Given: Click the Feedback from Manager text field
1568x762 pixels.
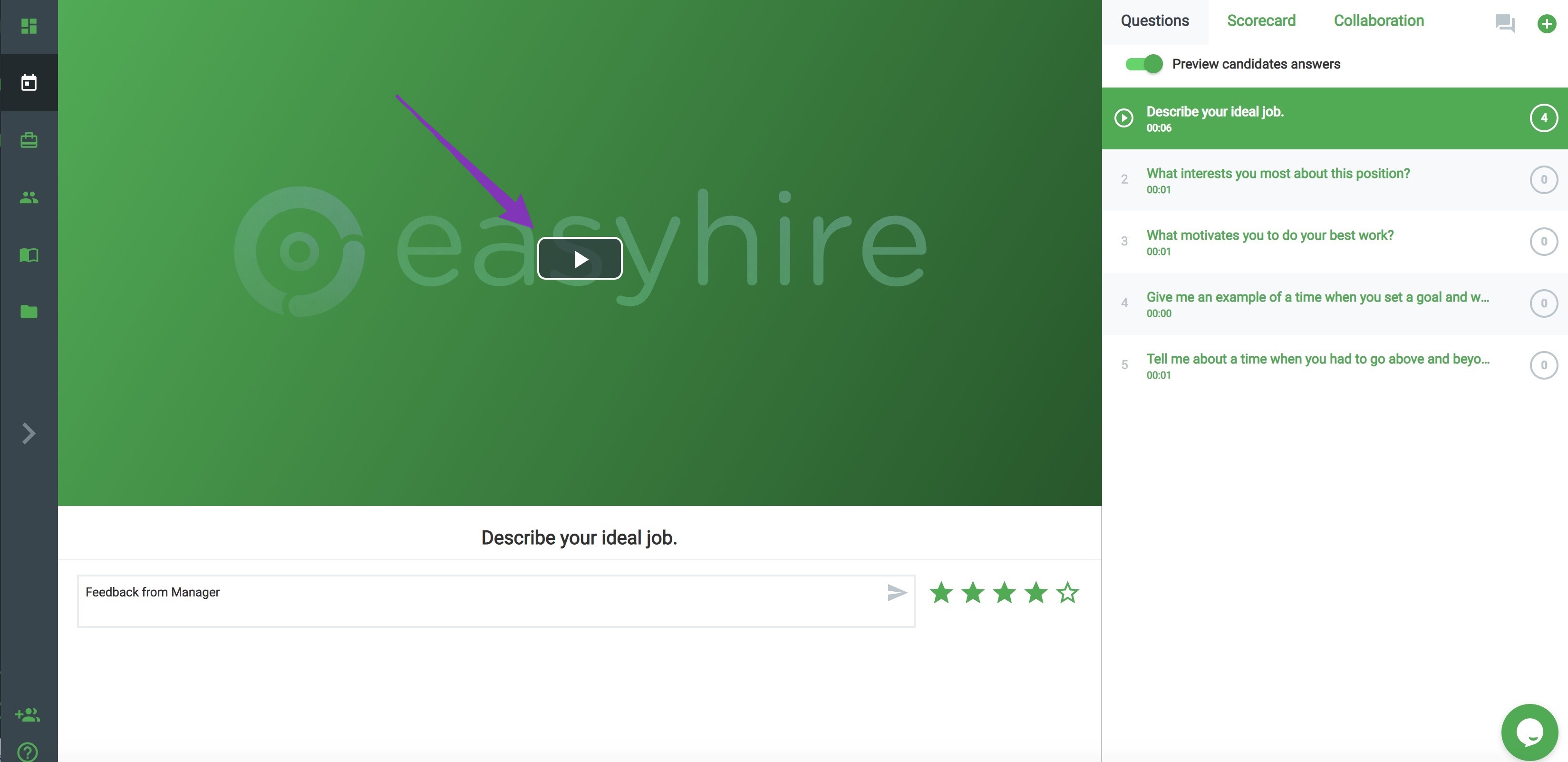Looking at the screenshot, I should tap(475, 601).
